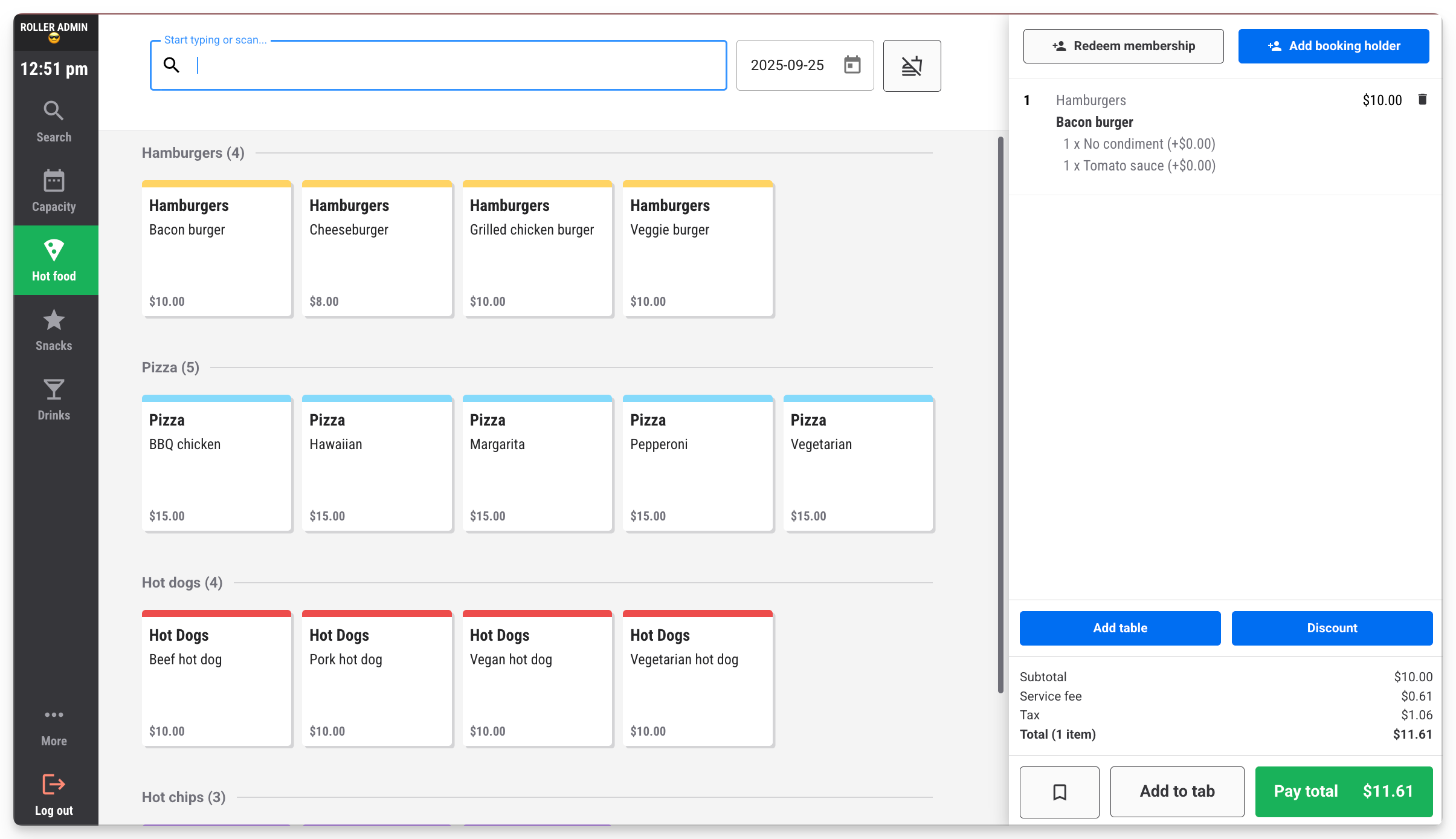
Task: Add Cheeseburger to the order
Action: click(x=377, y=249)
